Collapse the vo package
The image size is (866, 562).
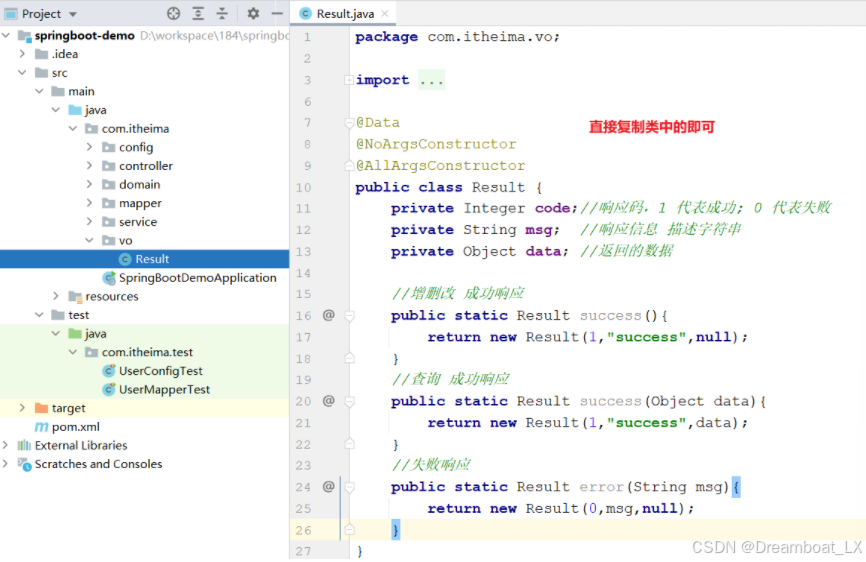click(x=89, y=240)
